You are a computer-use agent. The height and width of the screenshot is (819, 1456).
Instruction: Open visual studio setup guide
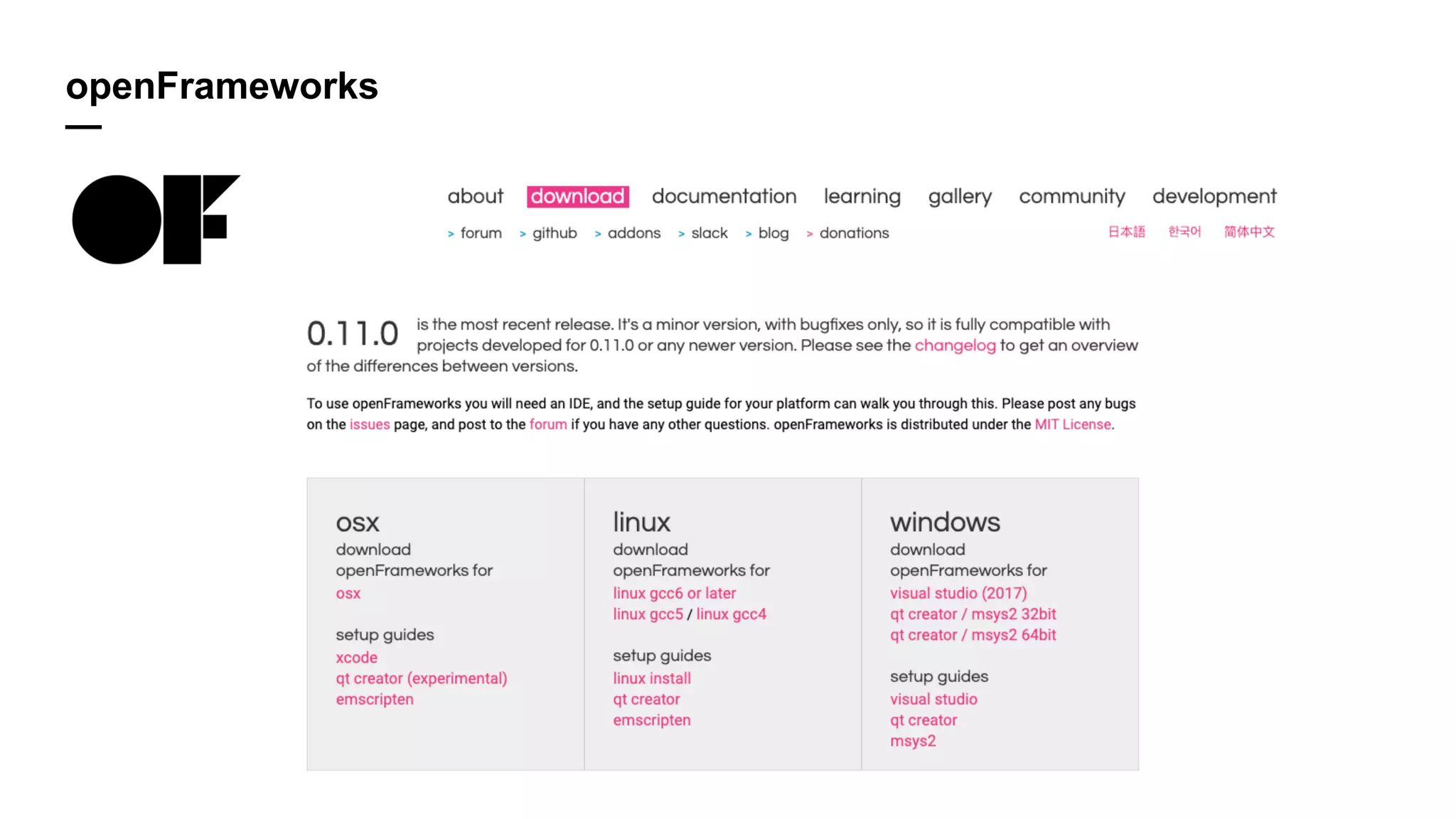pos(933,700)
